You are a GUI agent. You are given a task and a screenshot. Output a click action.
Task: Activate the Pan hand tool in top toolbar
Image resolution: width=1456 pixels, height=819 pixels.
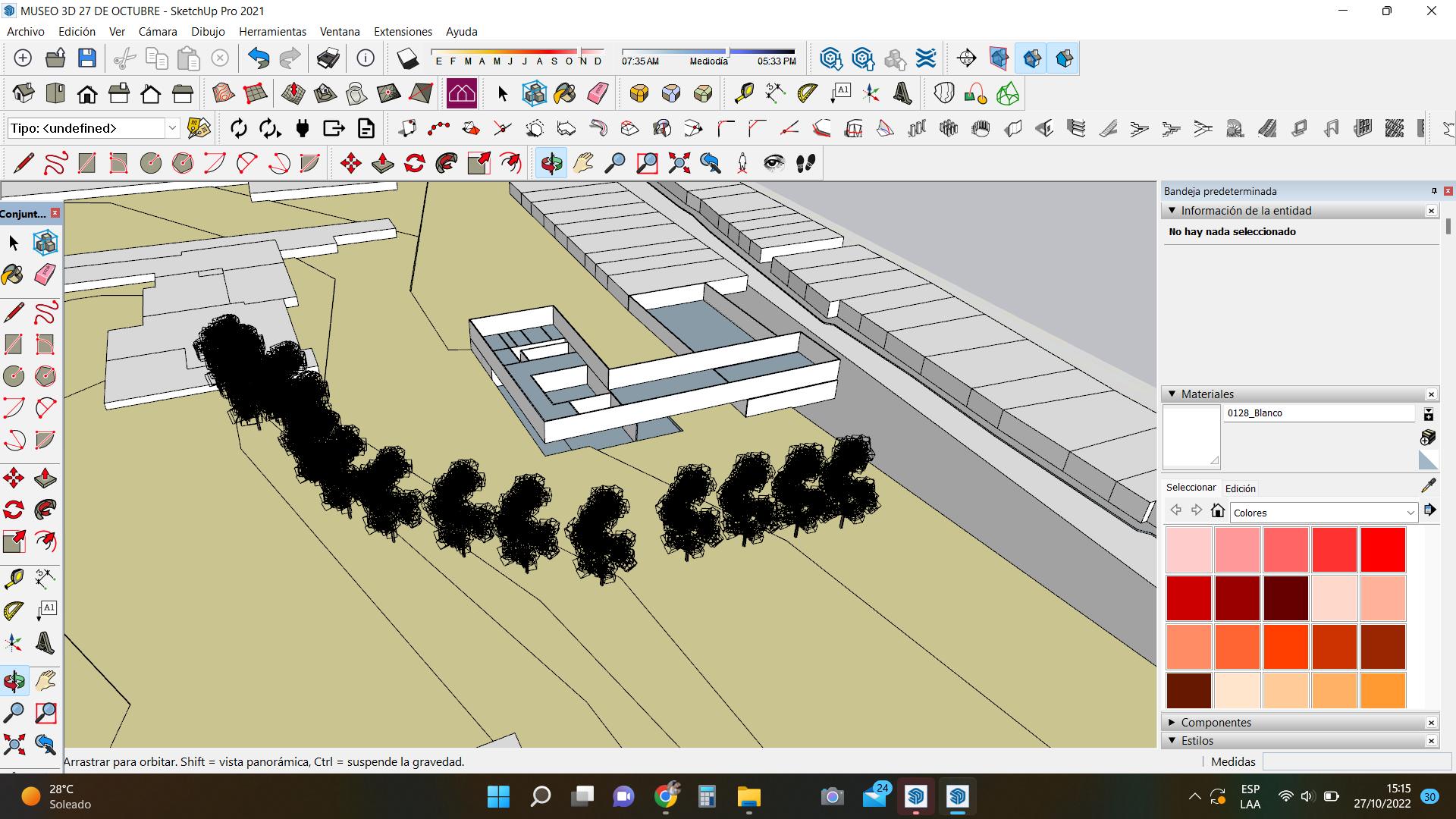[x=583, y=163]
